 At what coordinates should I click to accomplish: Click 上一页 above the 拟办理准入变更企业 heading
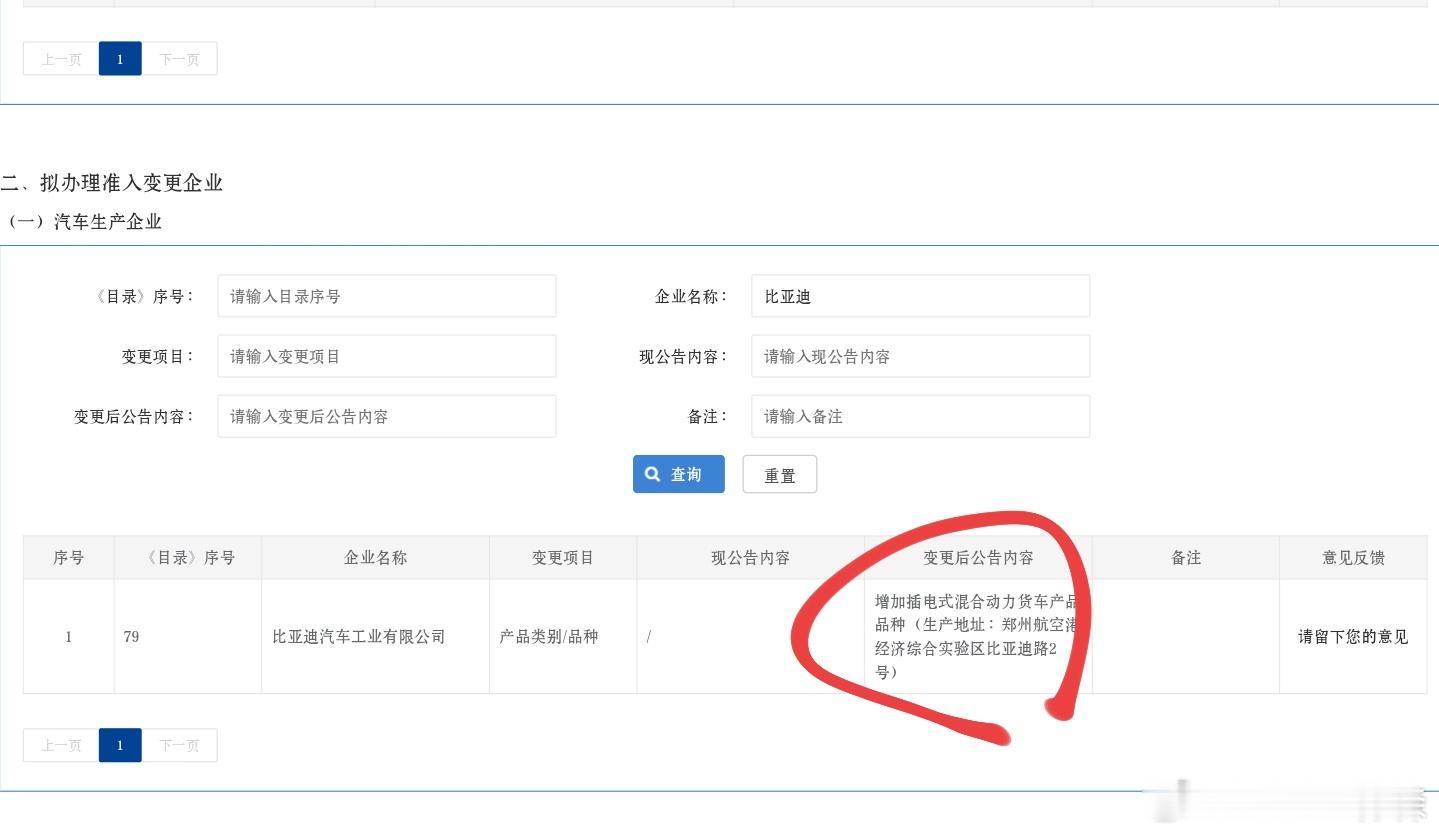[61, 59]
